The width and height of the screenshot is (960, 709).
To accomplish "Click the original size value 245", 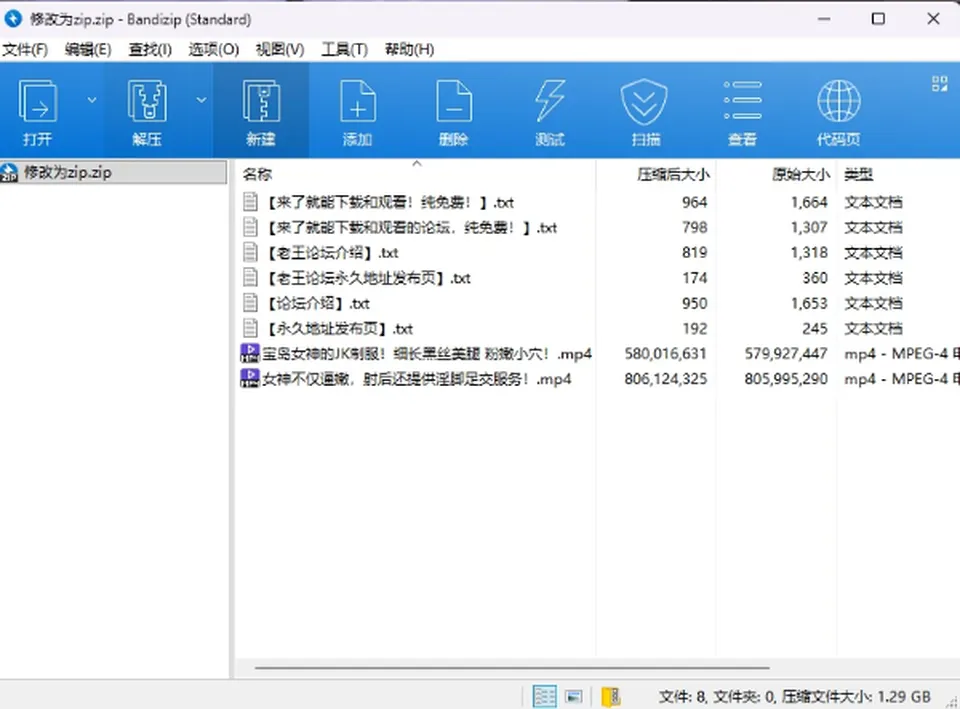I will click(x=815, y=328).
